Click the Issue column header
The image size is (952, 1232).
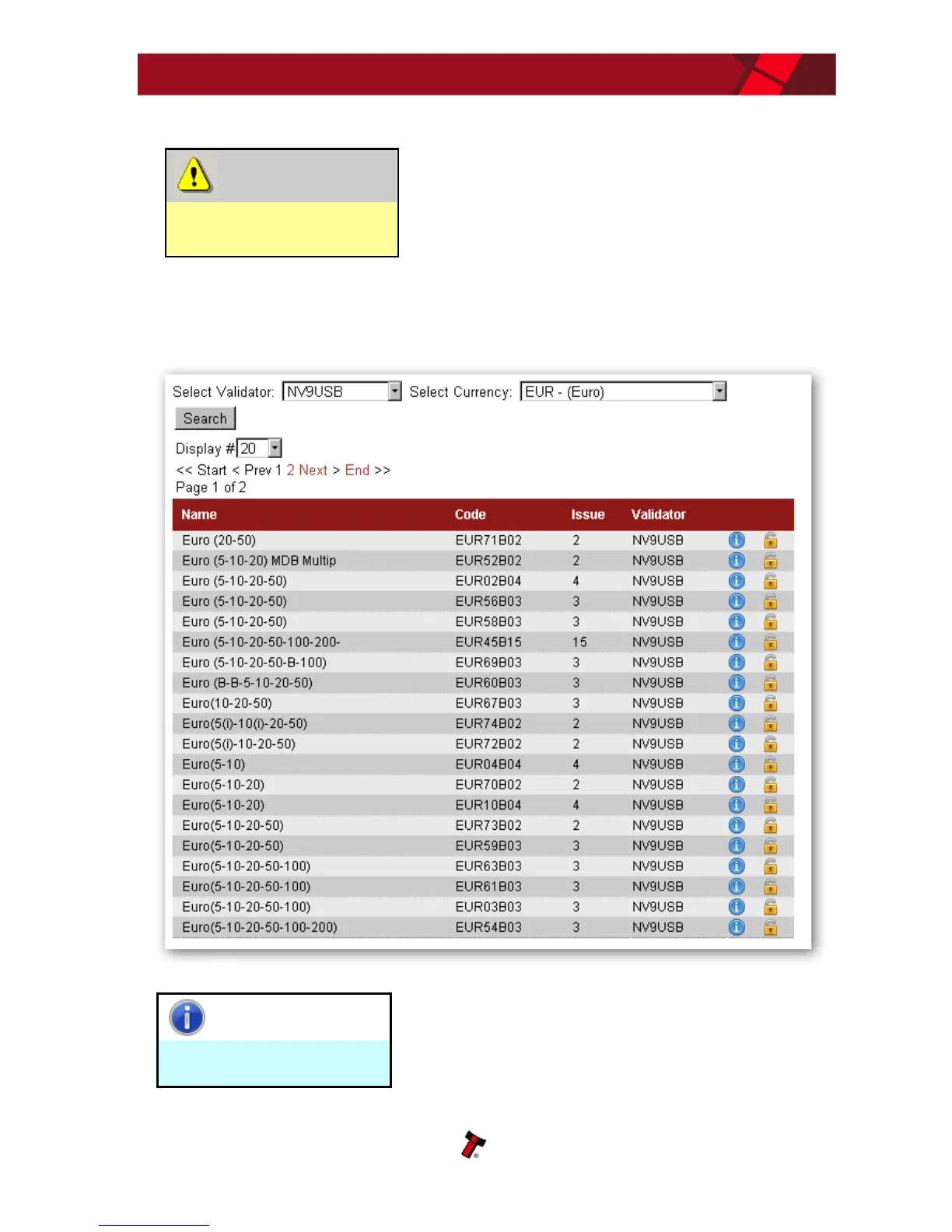[588, 514]
